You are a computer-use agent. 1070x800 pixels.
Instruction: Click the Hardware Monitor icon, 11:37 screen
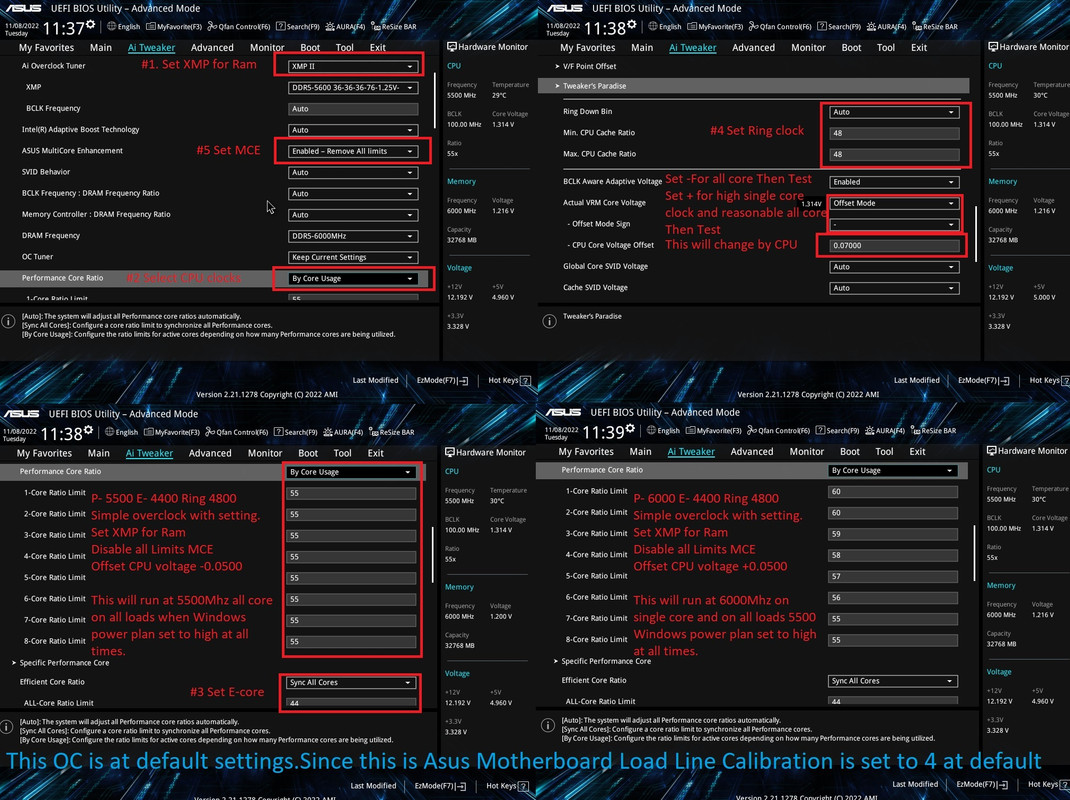point(452,46)
